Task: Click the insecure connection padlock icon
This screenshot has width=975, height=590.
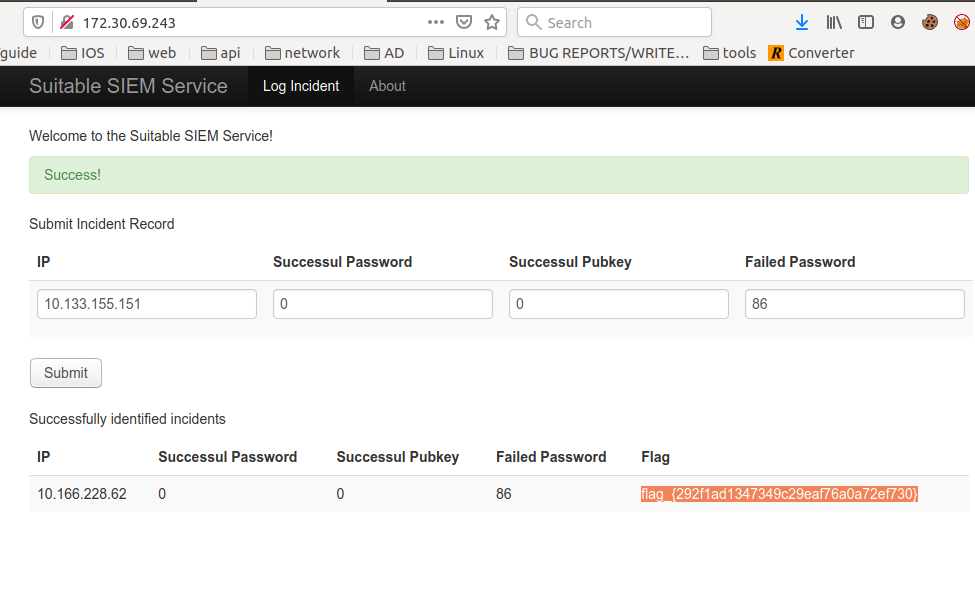Action: point(66,22)
